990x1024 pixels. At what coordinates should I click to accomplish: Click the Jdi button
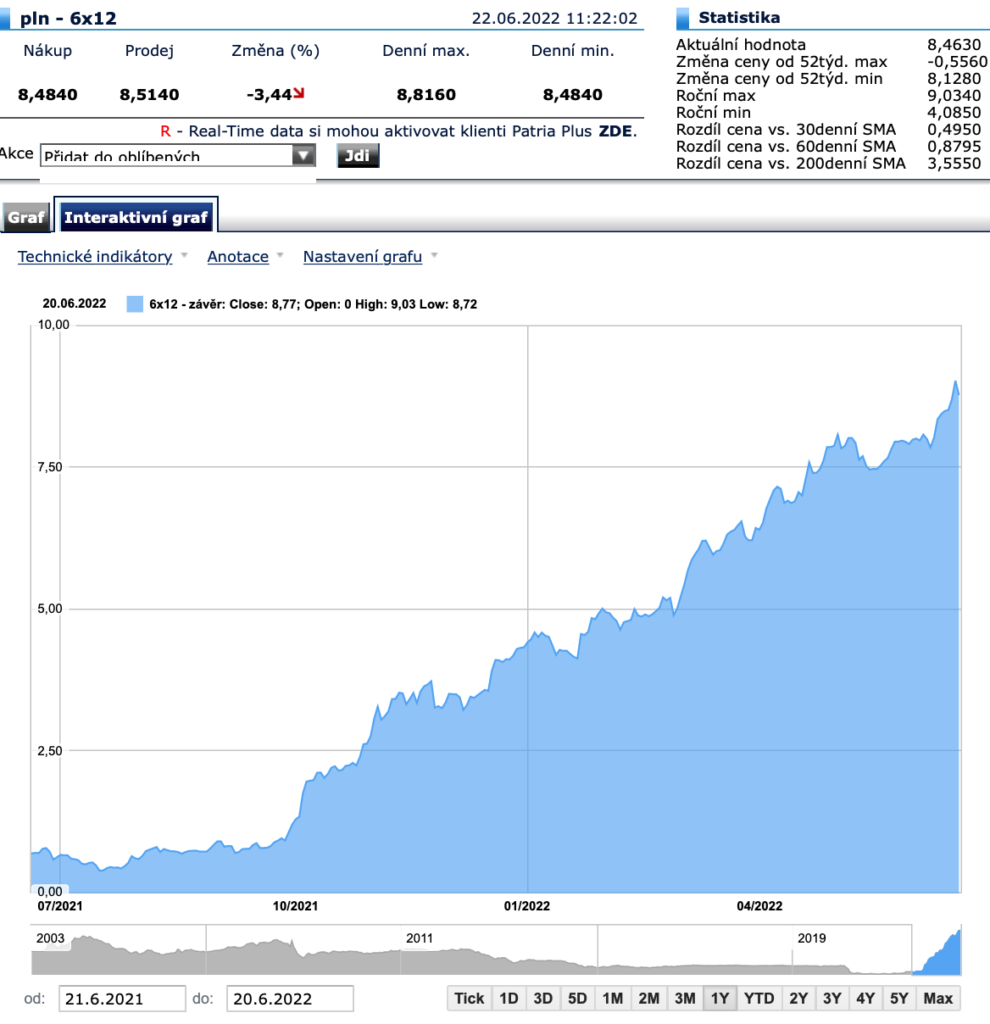[x=357, y=156]
